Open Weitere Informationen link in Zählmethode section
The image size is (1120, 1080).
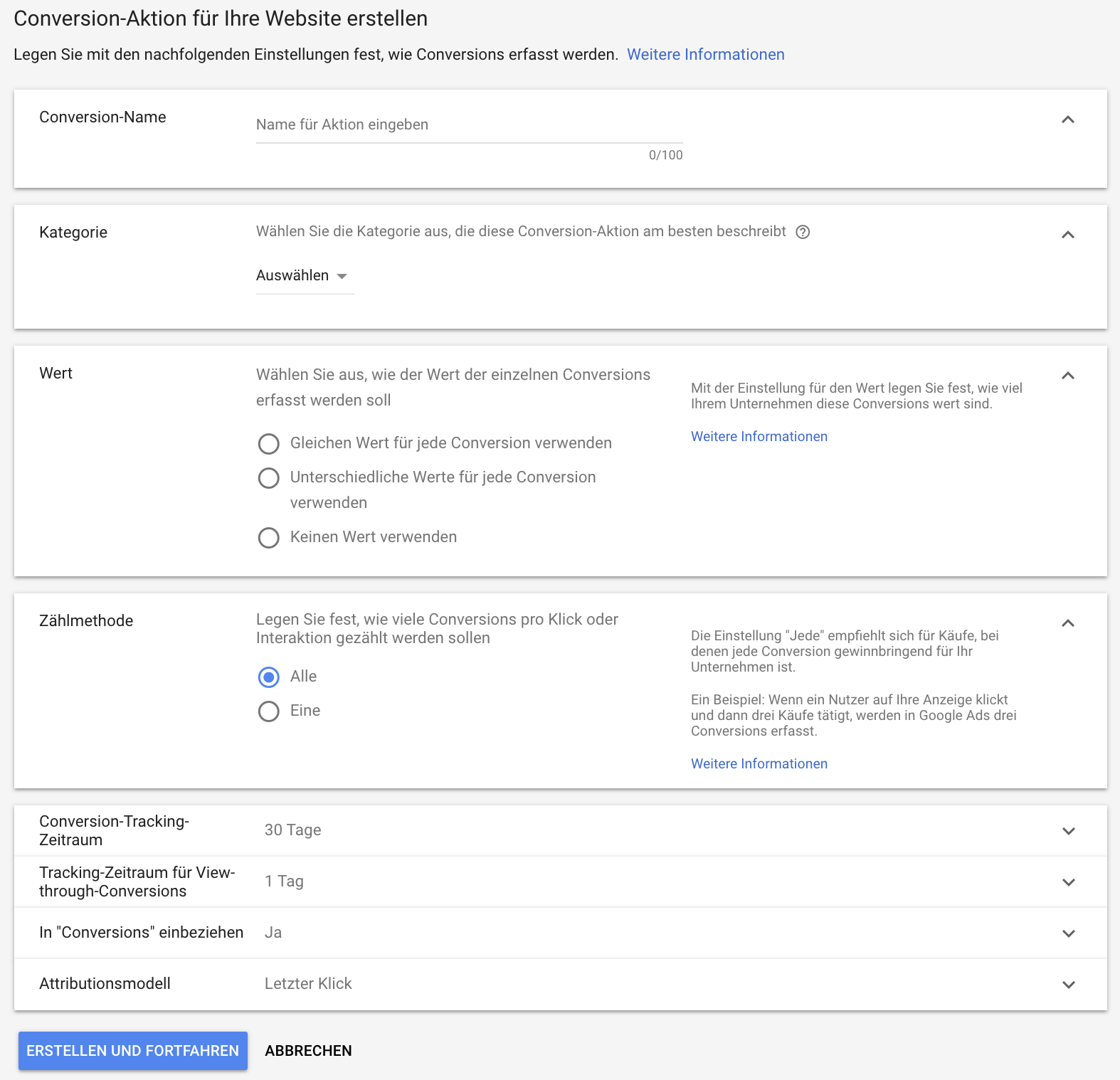coord(759,764)
